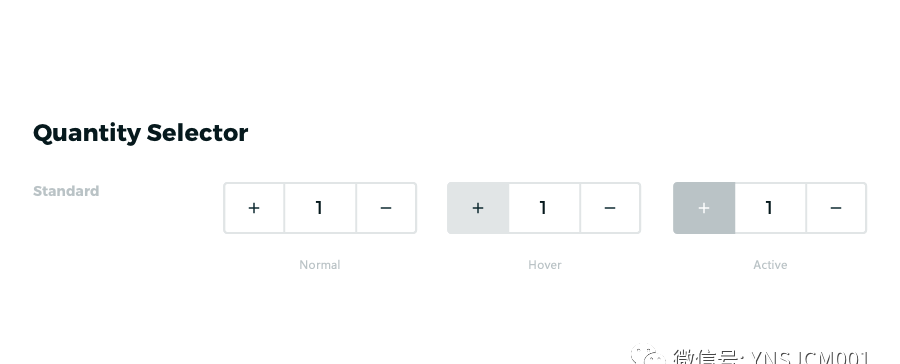Screen dimensions: 900x364
Task: Click the minus icon in the Active selector
Action: [x=836, y=208]
